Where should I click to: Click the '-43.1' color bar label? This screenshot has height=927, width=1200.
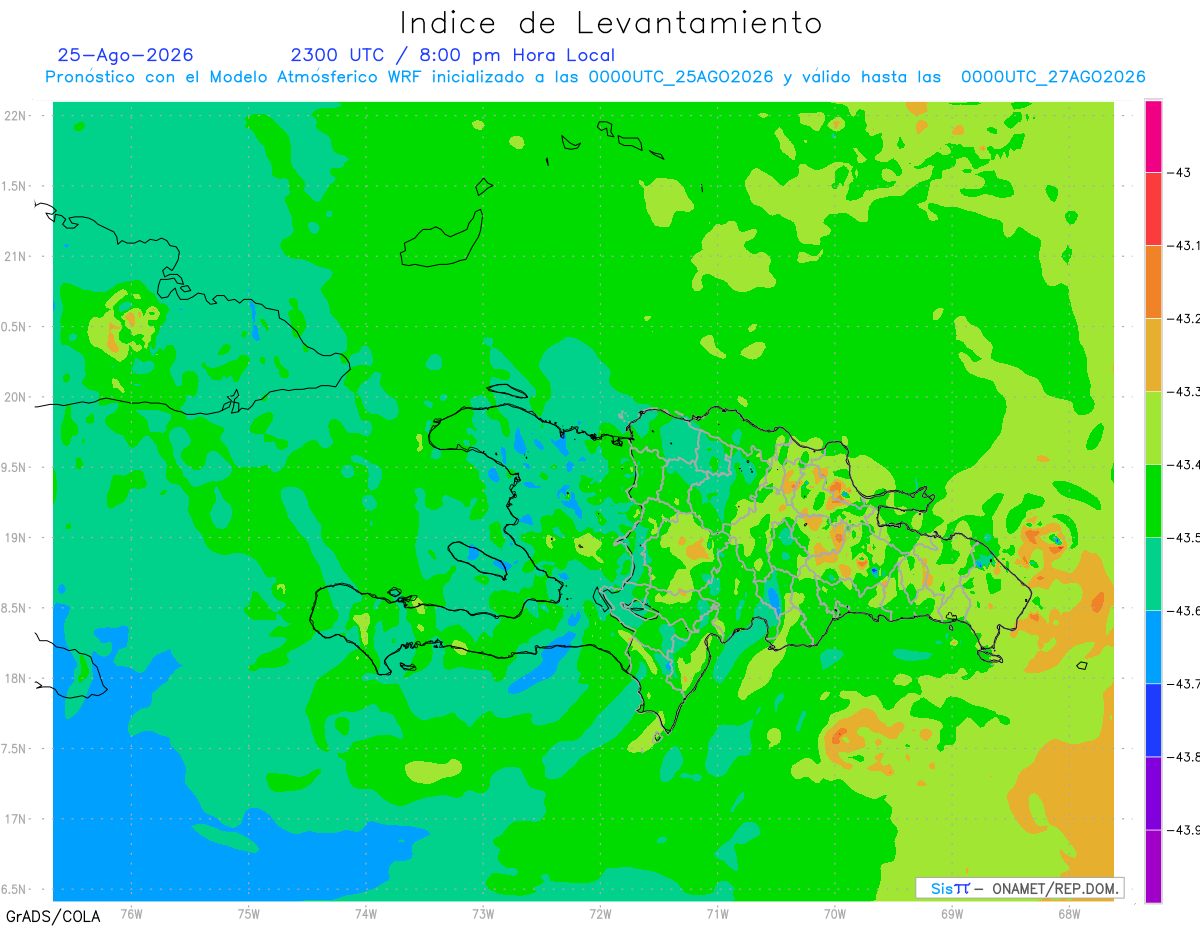[x=1184, y=246]
